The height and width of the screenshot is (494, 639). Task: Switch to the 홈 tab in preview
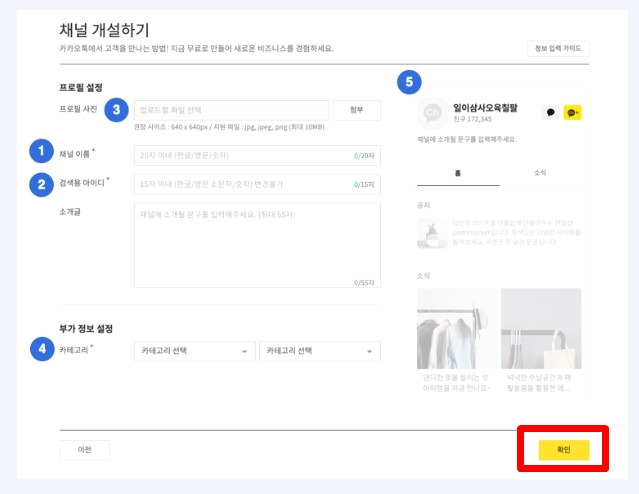click(x=458, y=173)
